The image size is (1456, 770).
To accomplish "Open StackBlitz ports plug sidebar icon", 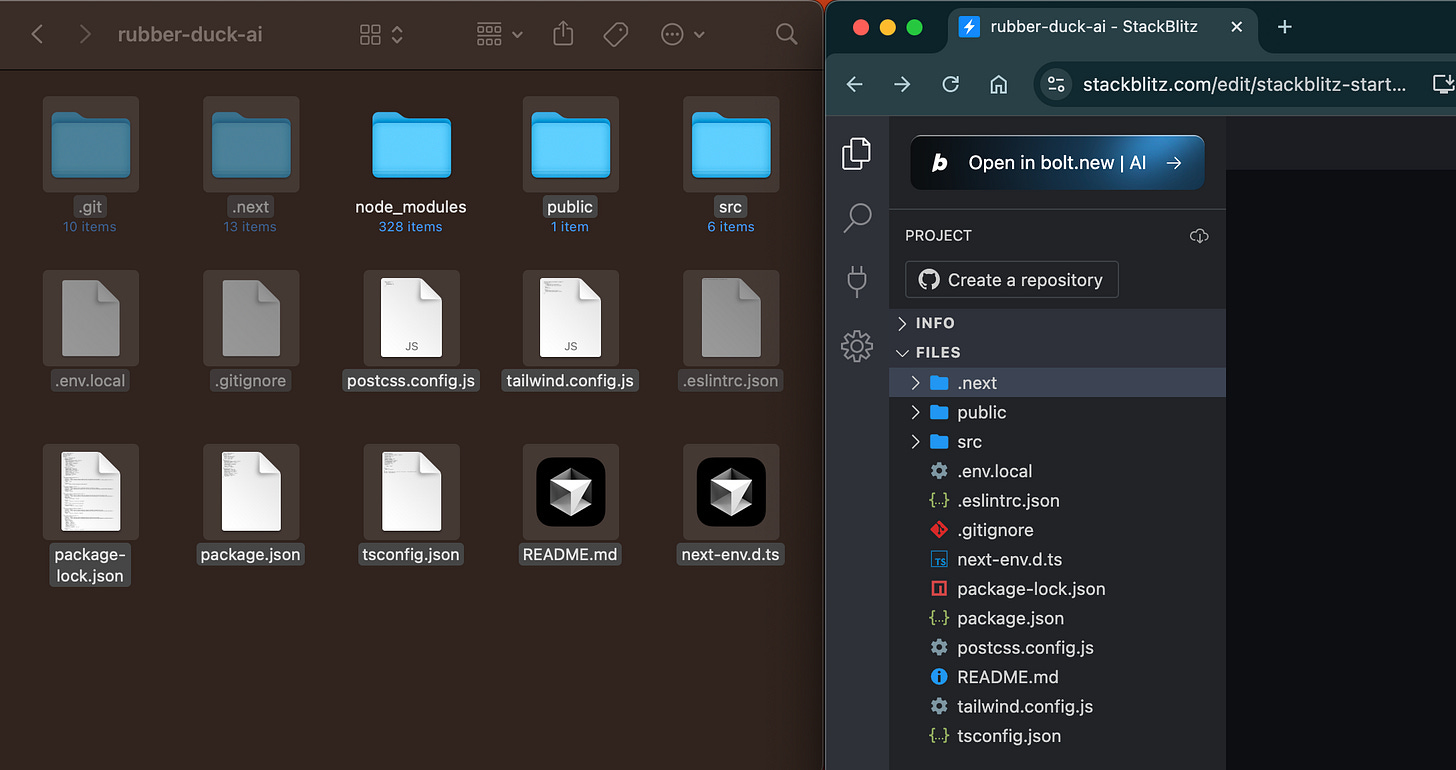I will (857, 281).
